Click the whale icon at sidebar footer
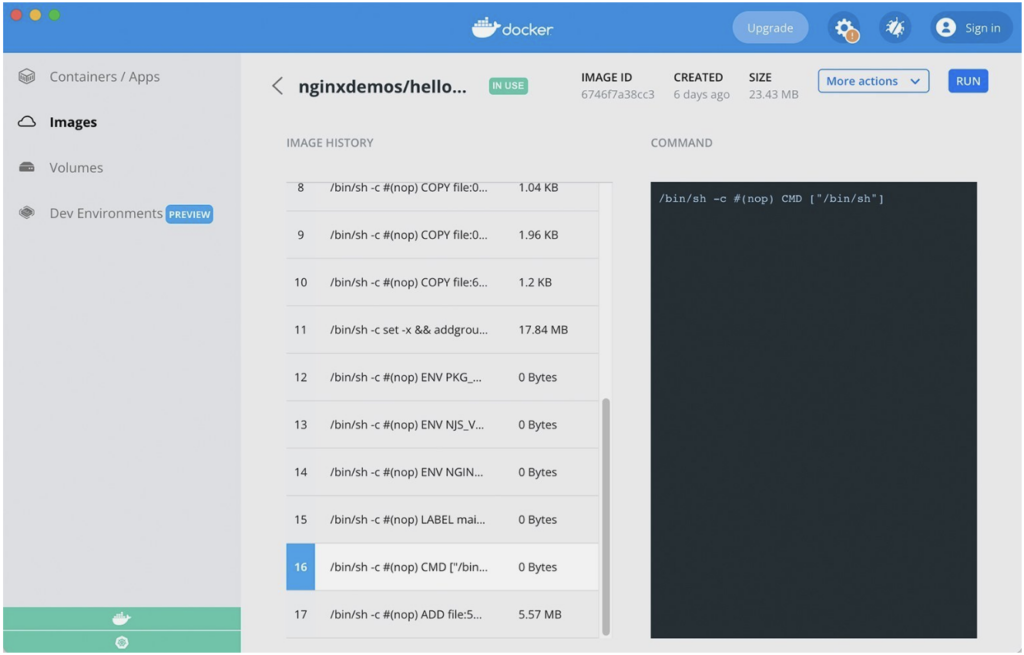This screenshot has width=1024, height=655. [121, 617]
